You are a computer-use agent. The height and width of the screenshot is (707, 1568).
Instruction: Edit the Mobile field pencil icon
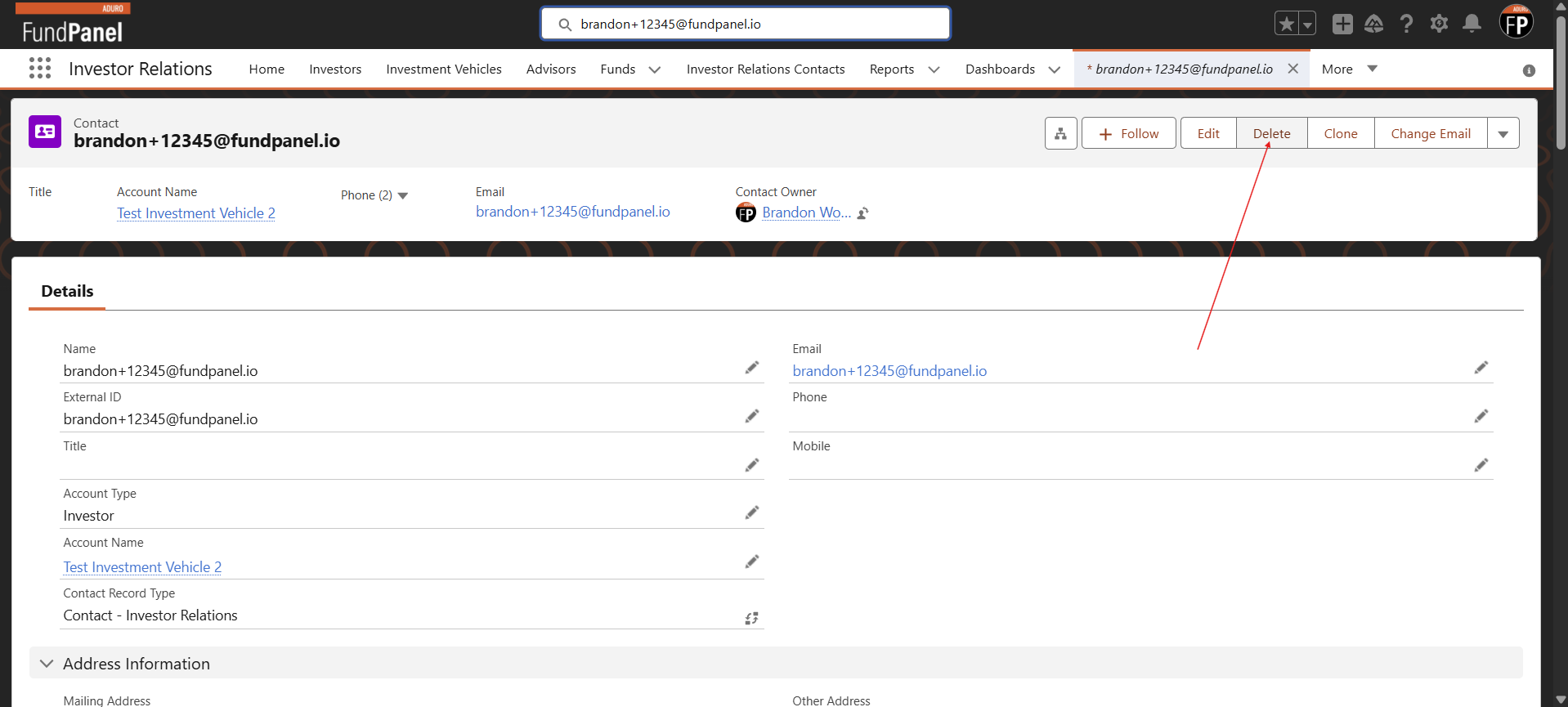point(1481,465)
